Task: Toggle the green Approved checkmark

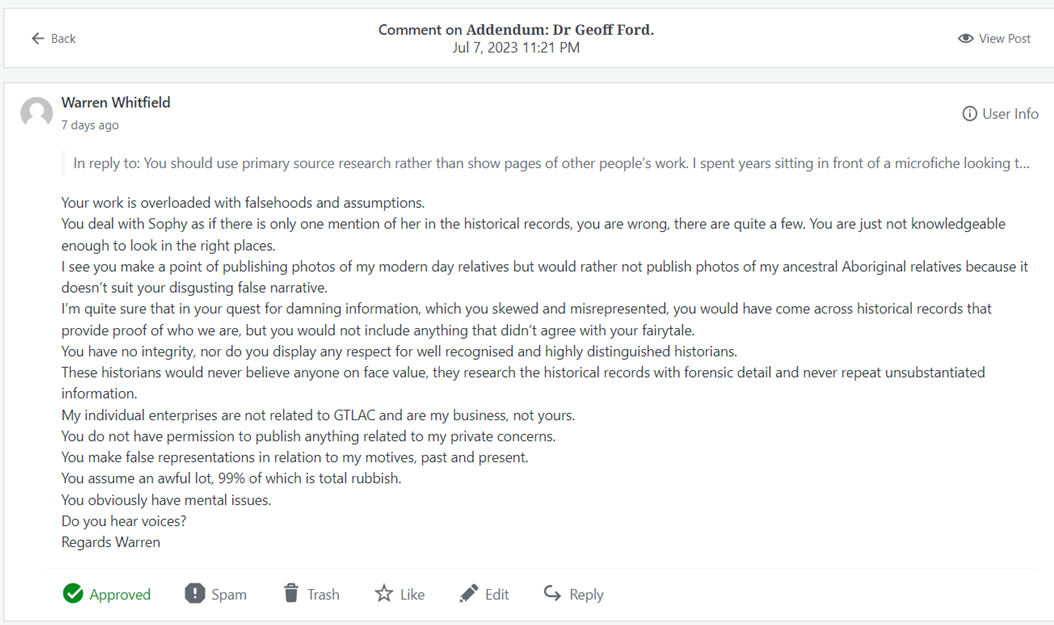Action: pos(73,594)
